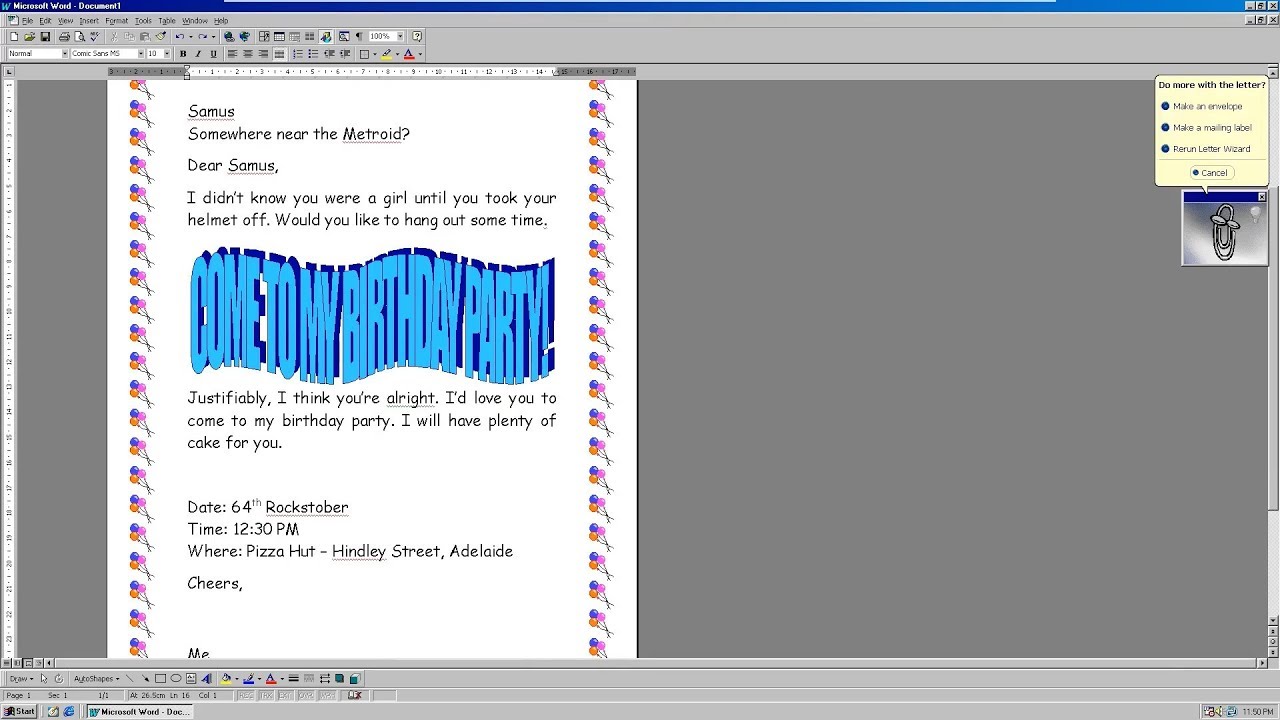Increase paragraph indent
Image resolution: width=1280 pixels, height=720 pixels.
tap(345, 54)
